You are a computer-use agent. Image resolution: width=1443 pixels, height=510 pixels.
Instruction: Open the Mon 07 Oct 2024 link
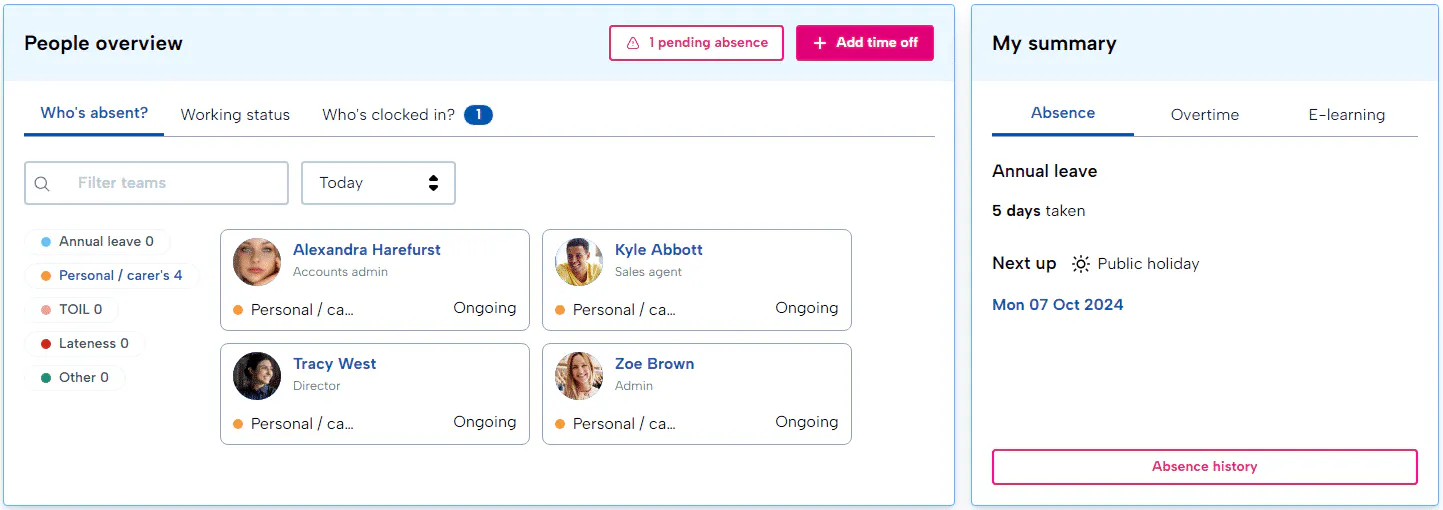(1057, 305)
